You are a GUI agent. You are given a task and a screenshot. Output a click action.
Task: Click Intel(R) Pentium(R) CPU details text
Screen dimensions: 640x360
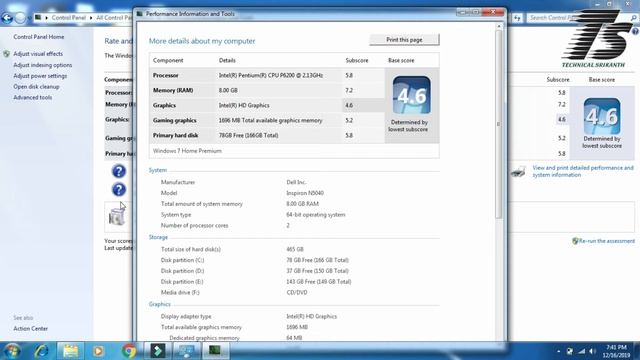pyautogui.click(x=271, y=76)
